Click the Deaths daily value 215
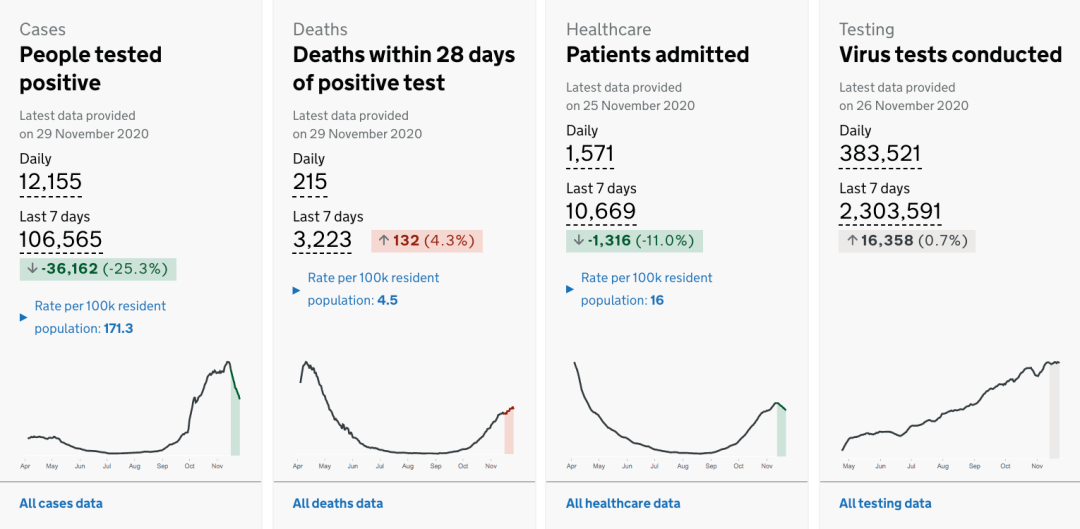The image size is (1080, 529). click(x=310, y=182)
